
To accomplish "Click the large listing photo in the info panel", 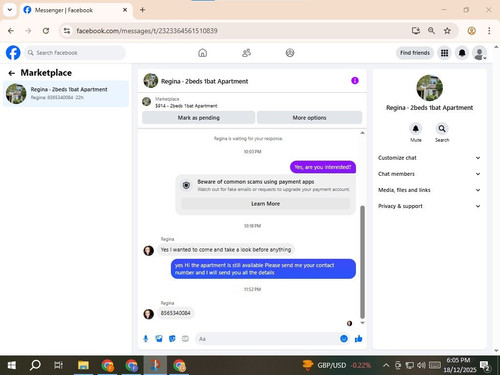I will click(x=430, y=88).
